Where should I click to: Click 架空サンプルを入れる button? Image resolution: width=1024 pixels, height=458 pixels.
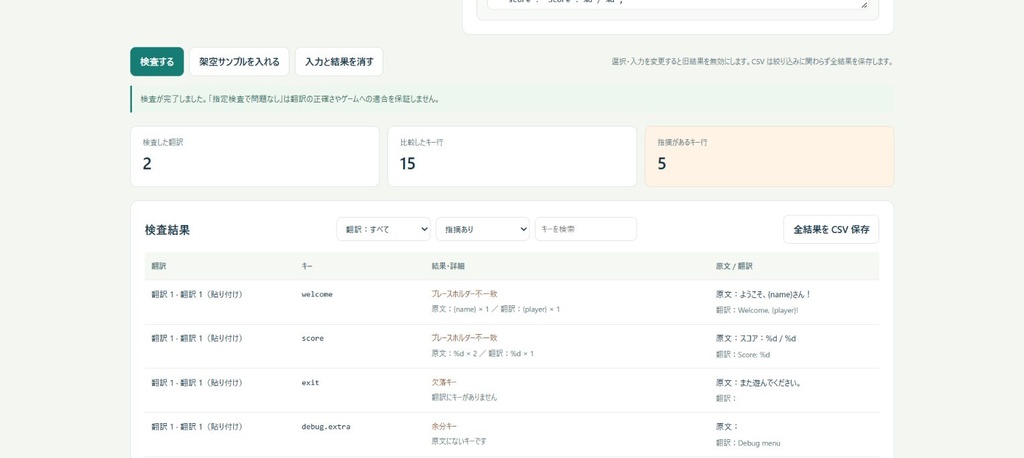(239, 61)
